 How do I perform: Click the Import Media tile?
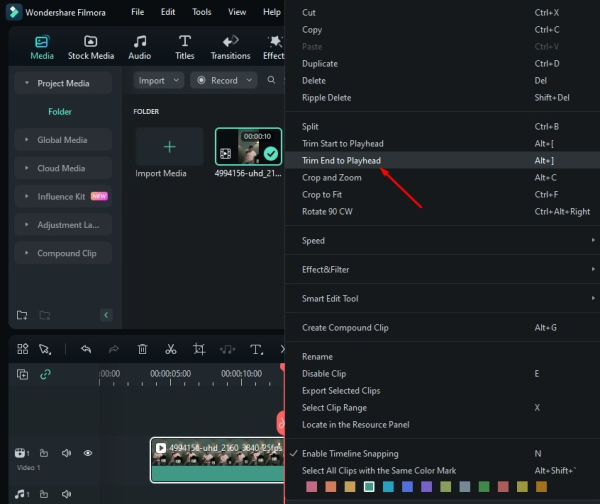pyautogui.click(x=169, y=146)
